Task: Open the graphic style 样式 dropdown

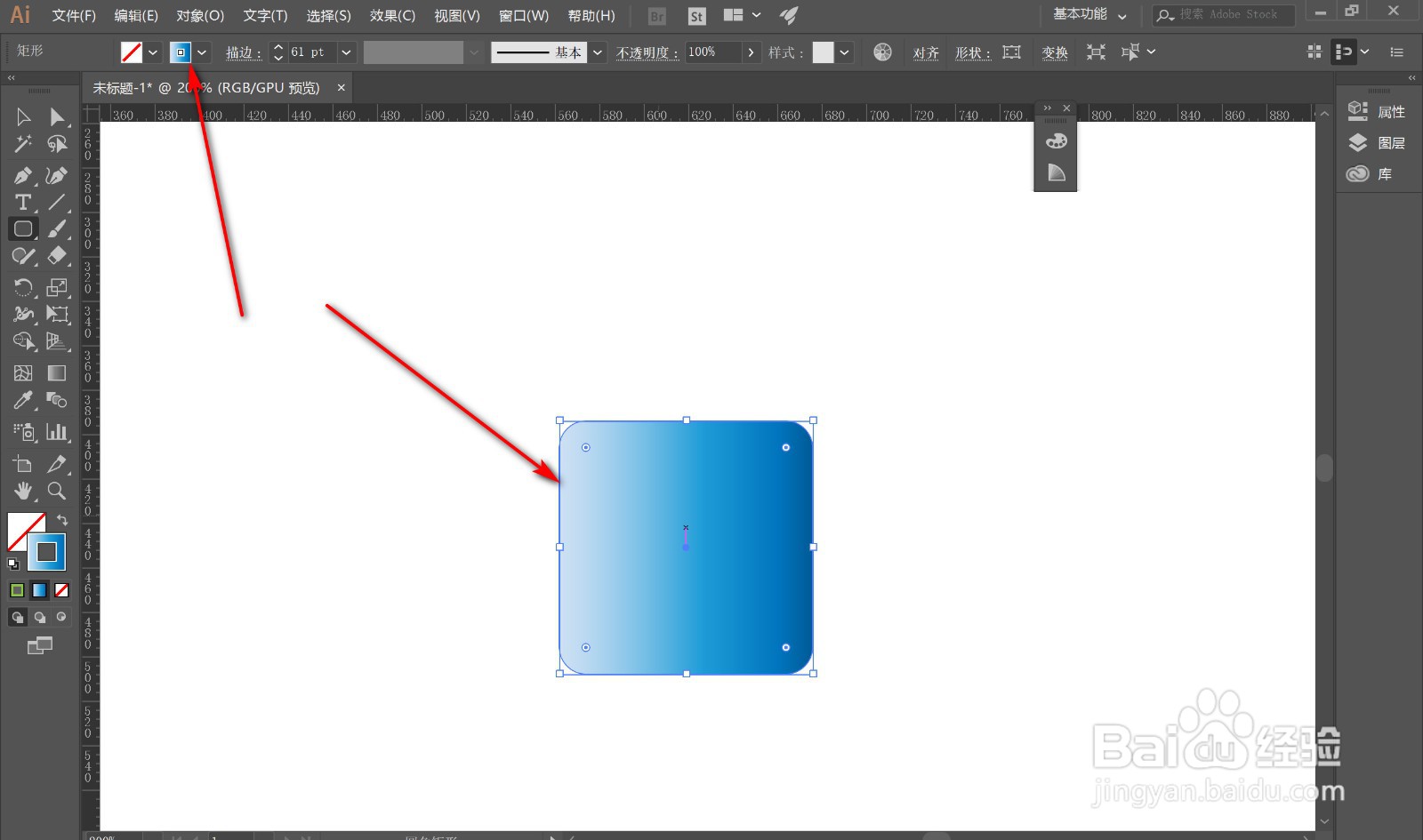Action: [844, 52]
